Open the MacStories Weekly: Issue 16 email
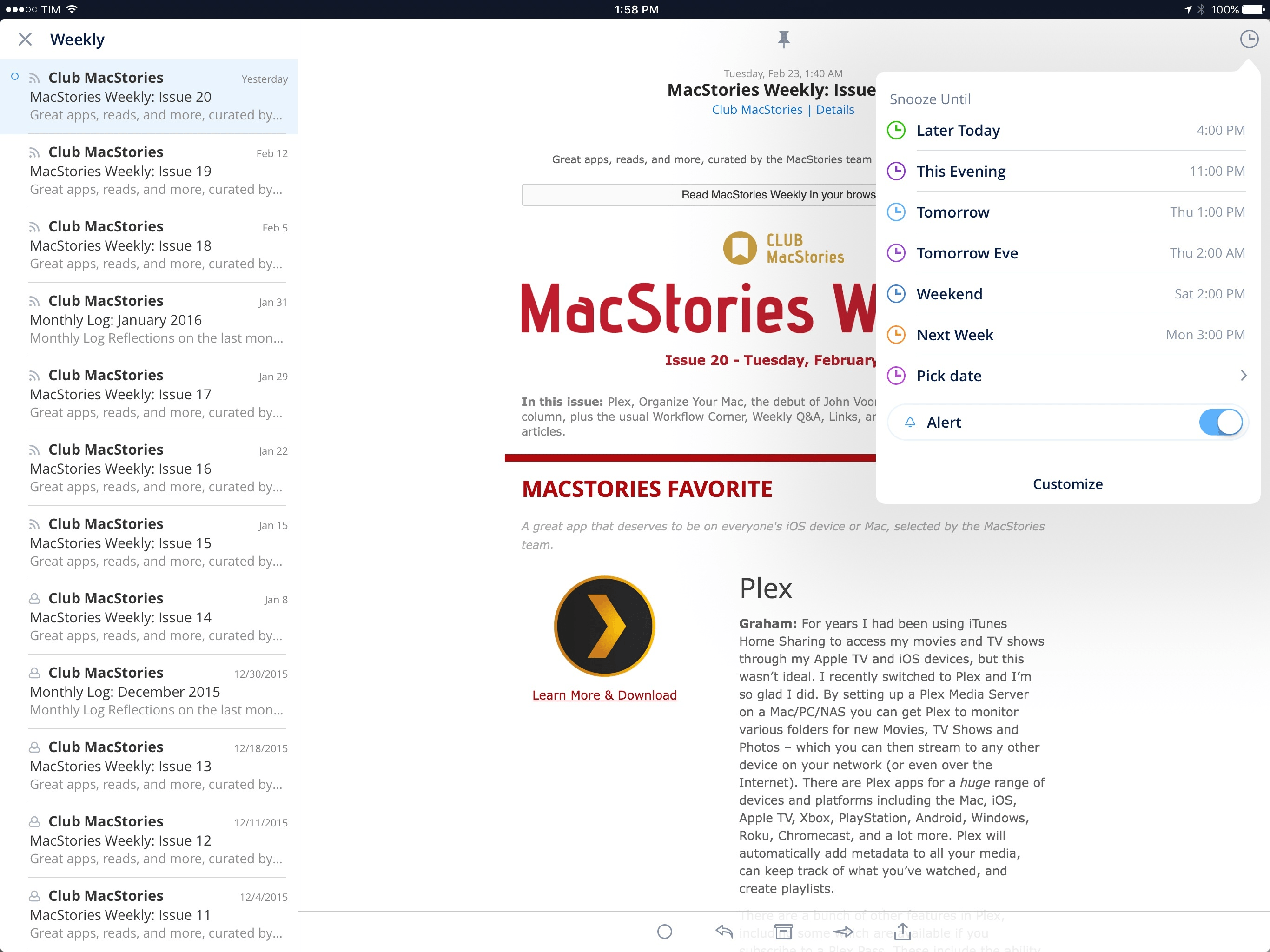 point(149,469)
